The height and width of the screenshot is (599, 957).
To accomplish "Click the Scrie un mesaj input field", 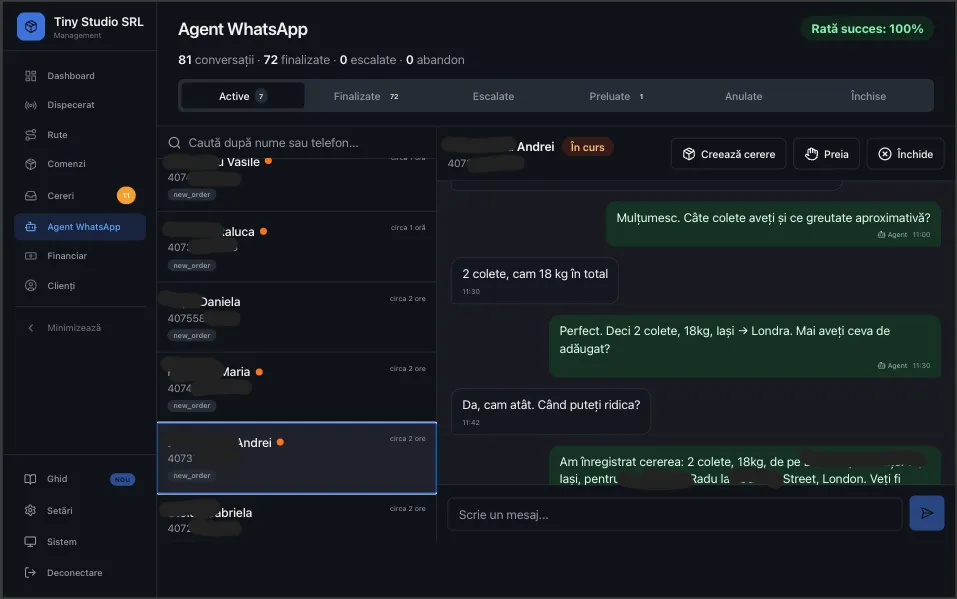I will click(674, 512).
